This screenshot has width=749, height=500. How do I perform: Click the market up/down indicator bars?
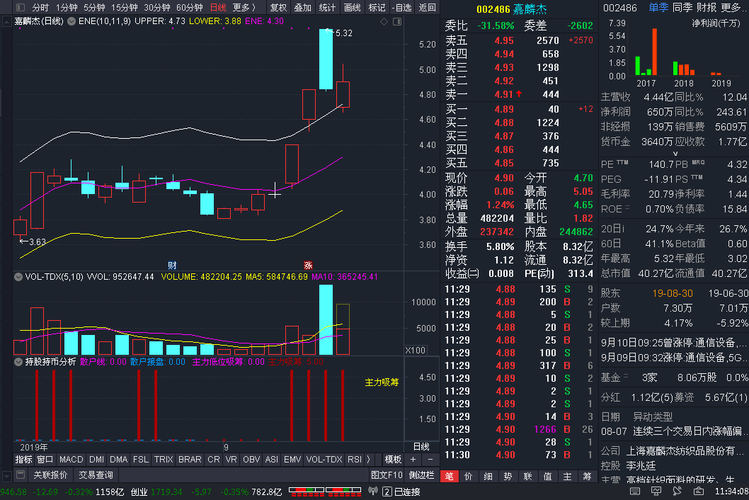coord(325,491)
